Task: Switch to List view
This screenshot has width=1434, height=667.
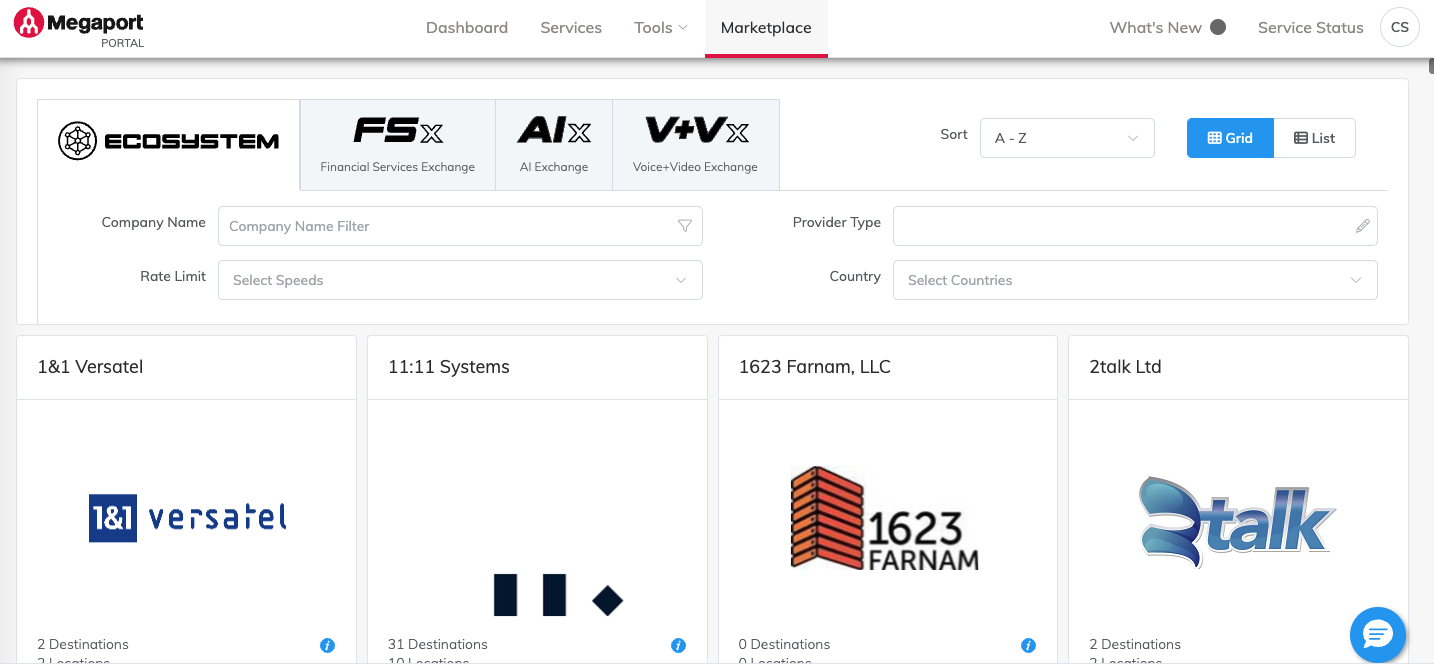Action: pos(1315,138)
